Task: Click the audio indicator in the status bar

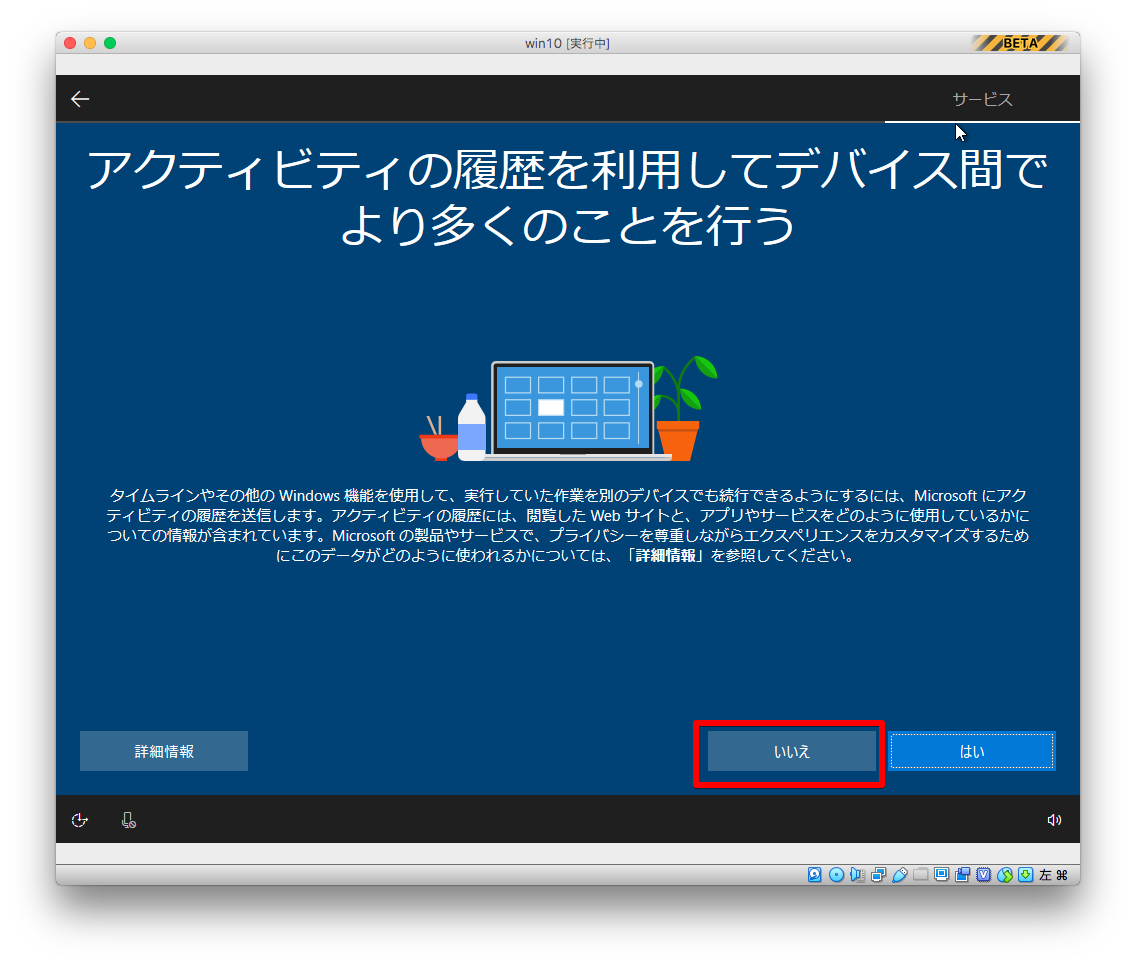Action: click(857, 875)
